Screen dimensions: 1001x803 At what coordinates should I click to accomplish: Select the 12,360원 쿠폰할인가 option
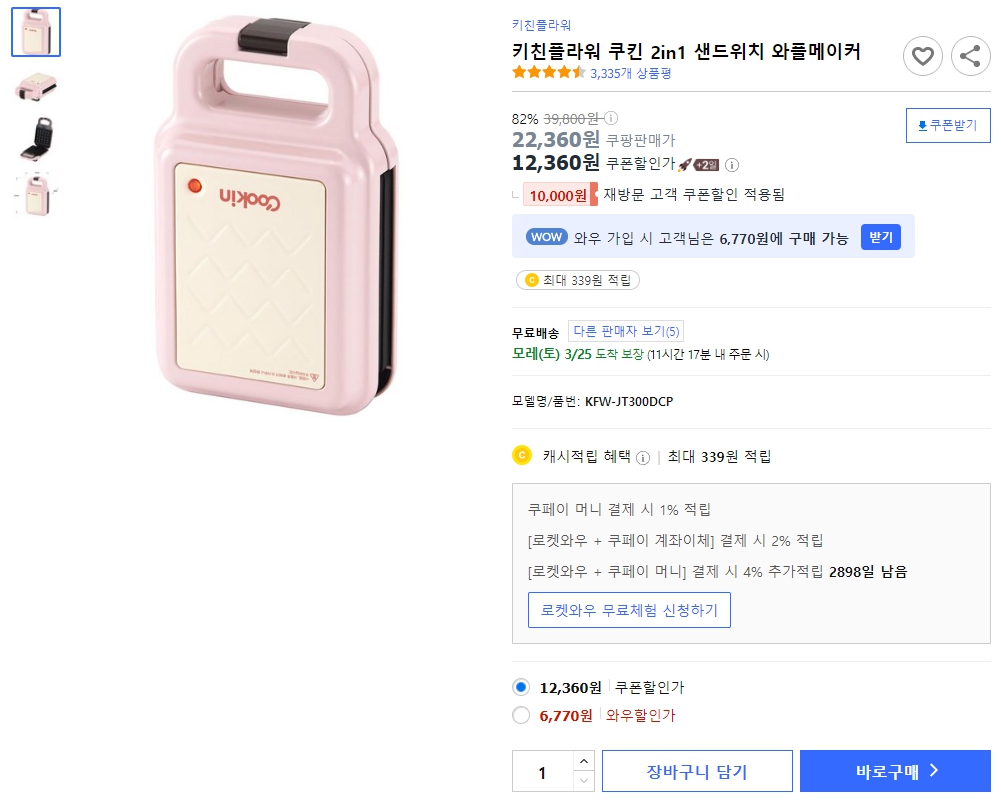520,687
